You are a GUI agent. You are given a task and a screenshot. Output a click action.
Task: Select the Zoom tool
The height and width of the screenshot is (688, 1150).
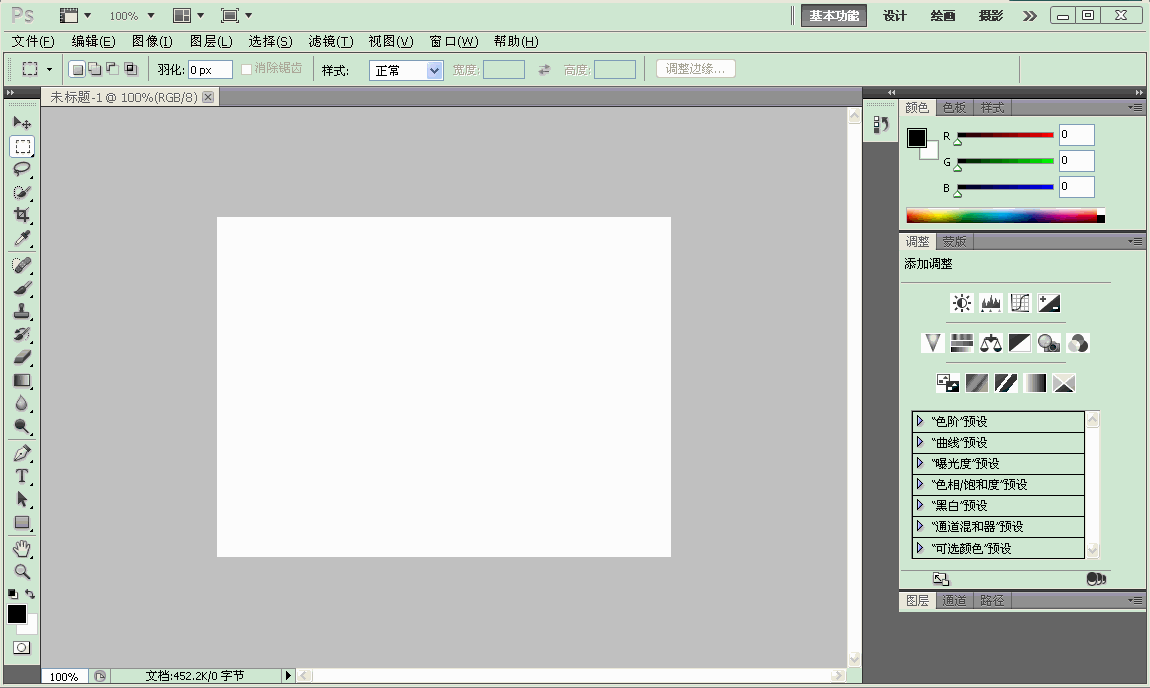click(x=22, y=572)
